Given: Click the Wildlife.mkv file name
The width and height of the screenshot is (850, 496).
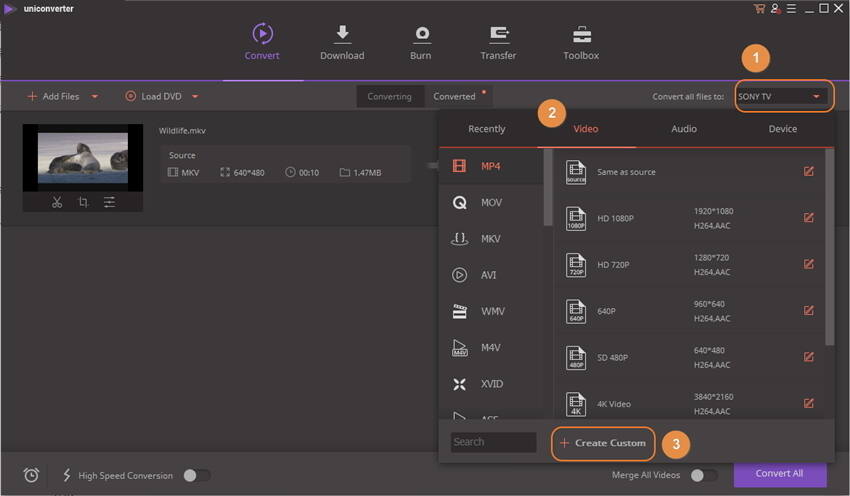Looking at the screenshot, I should point(182,131).
